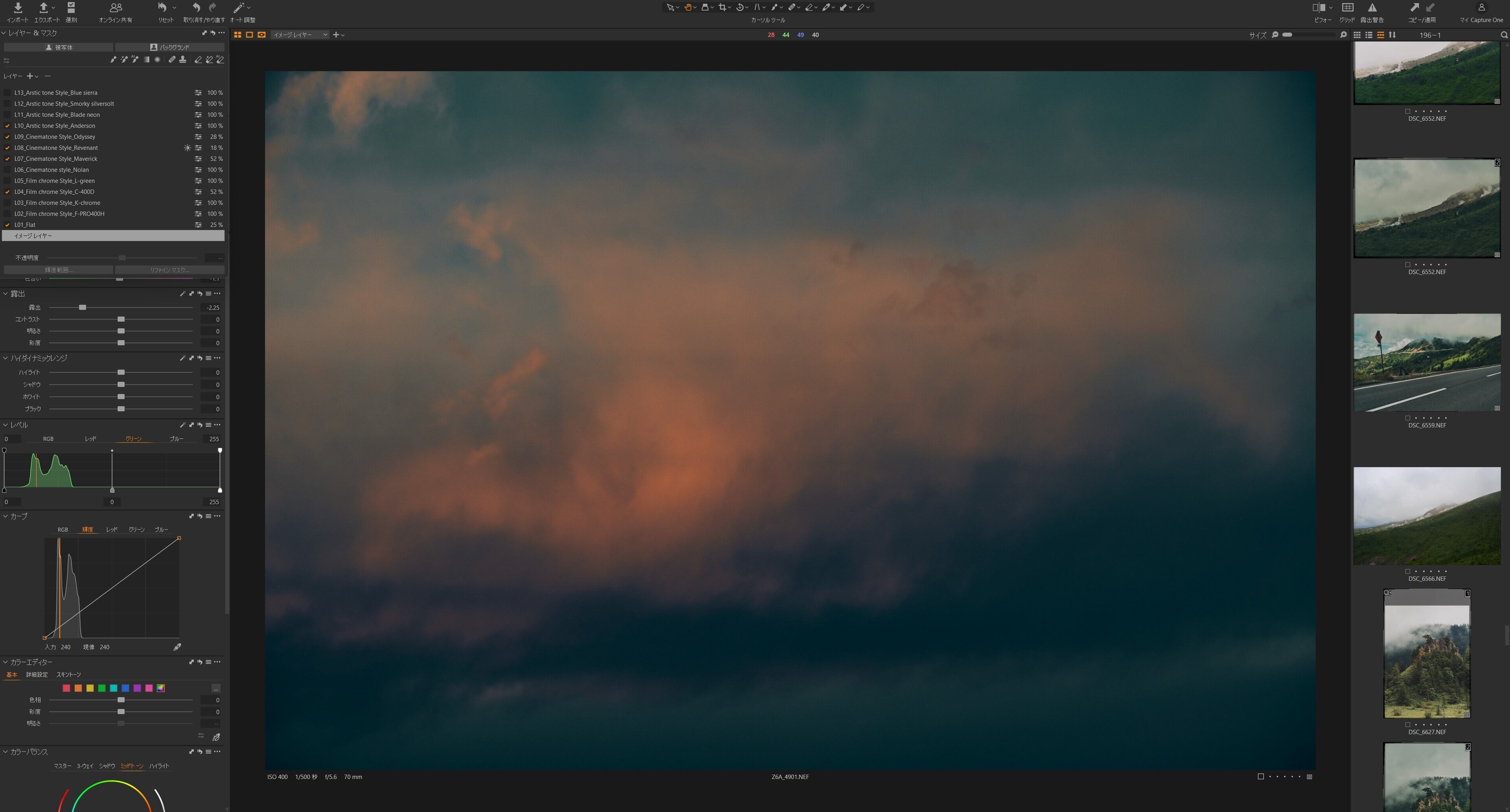The width and height of the screenshot is (1510, 812).
Task: Click the Background mask button
Action: (x=170, y=47)
